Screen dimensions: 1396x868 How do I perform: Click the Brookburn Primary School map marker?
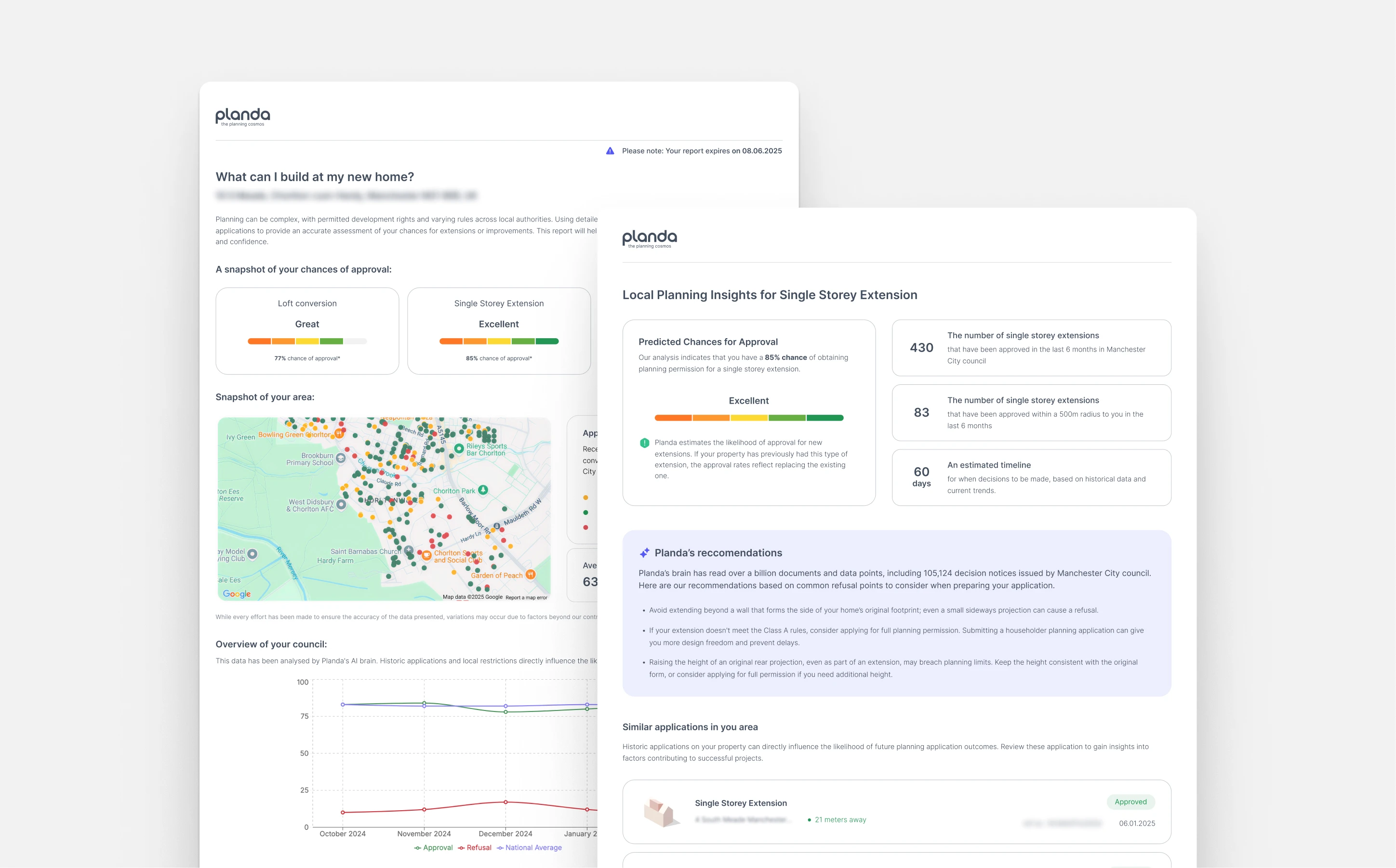(x=341, y=458)
